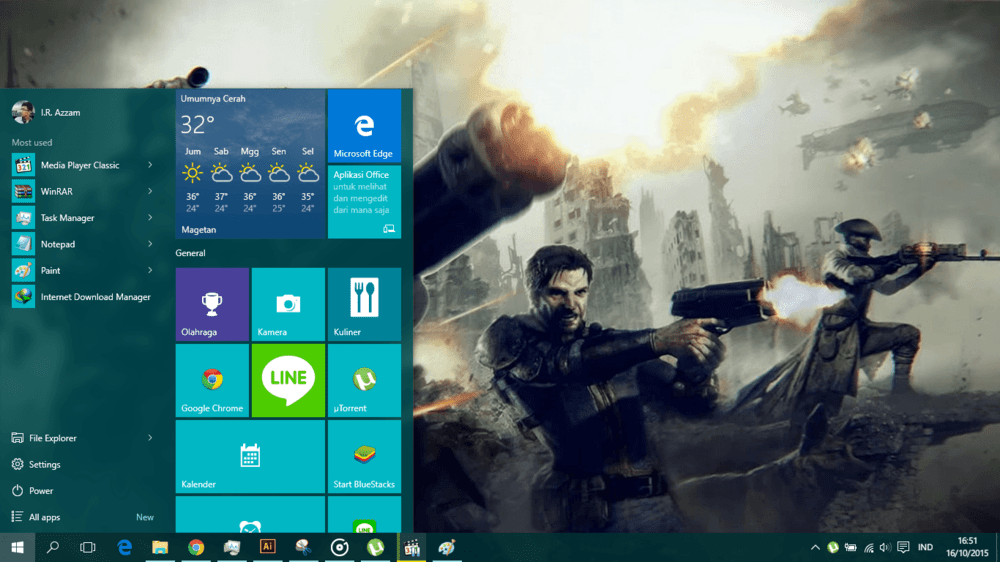Launch Edge from the taskbar
This screenshot has width=1000, height=562.
pos(124,547)
